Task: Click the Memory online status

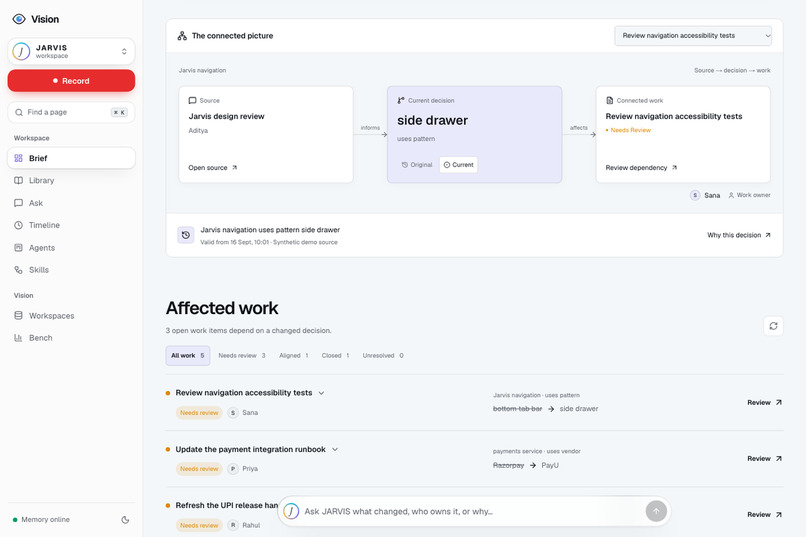Action: pyautogui.click(x=42, y=520)
